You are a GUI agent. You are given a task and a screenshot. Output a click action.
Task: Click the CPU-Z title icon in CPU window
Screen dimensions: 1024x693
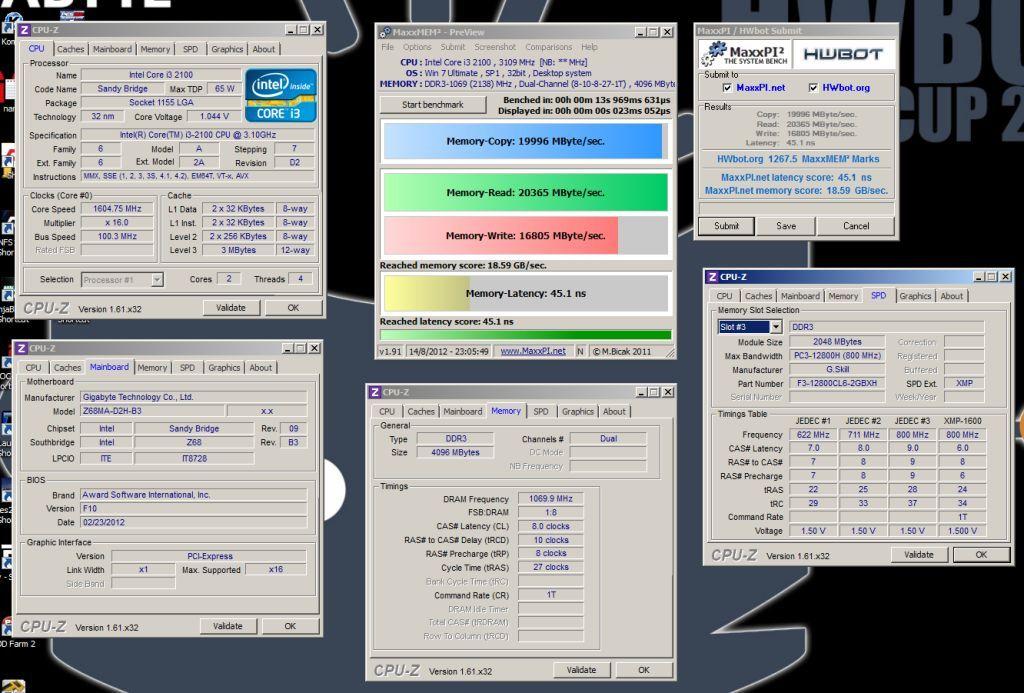[x=24, y=30]
